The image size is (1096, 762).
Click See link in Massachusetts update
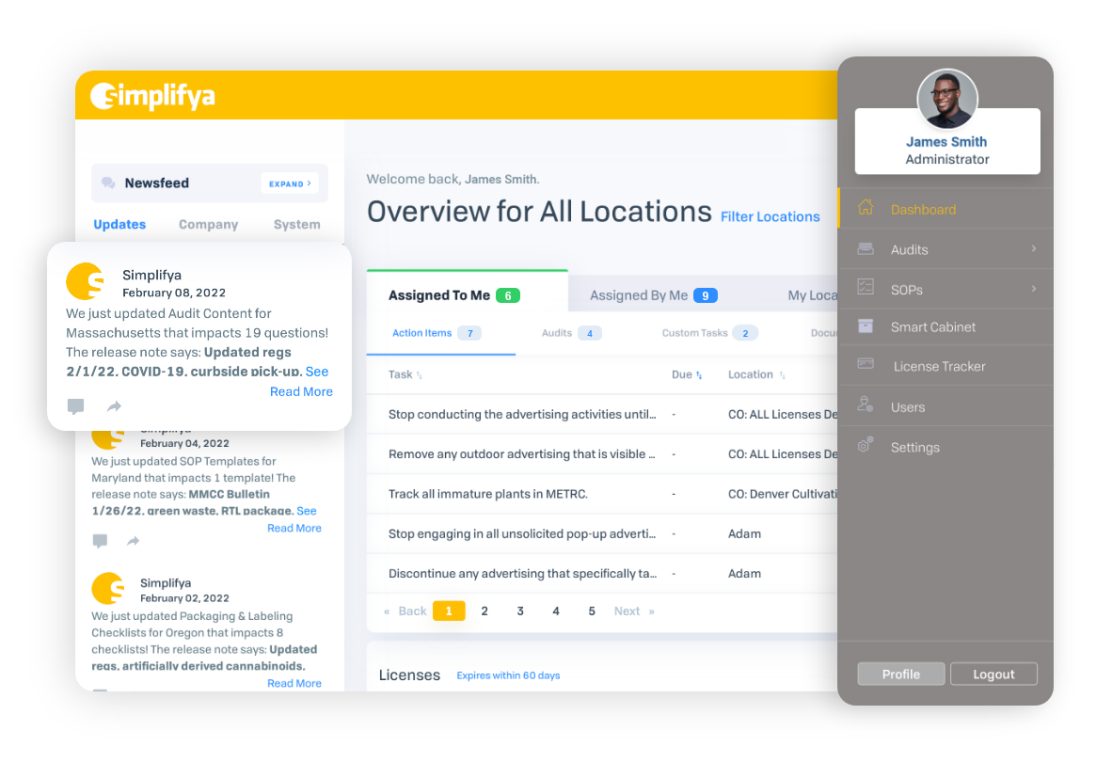coord(317,371)
